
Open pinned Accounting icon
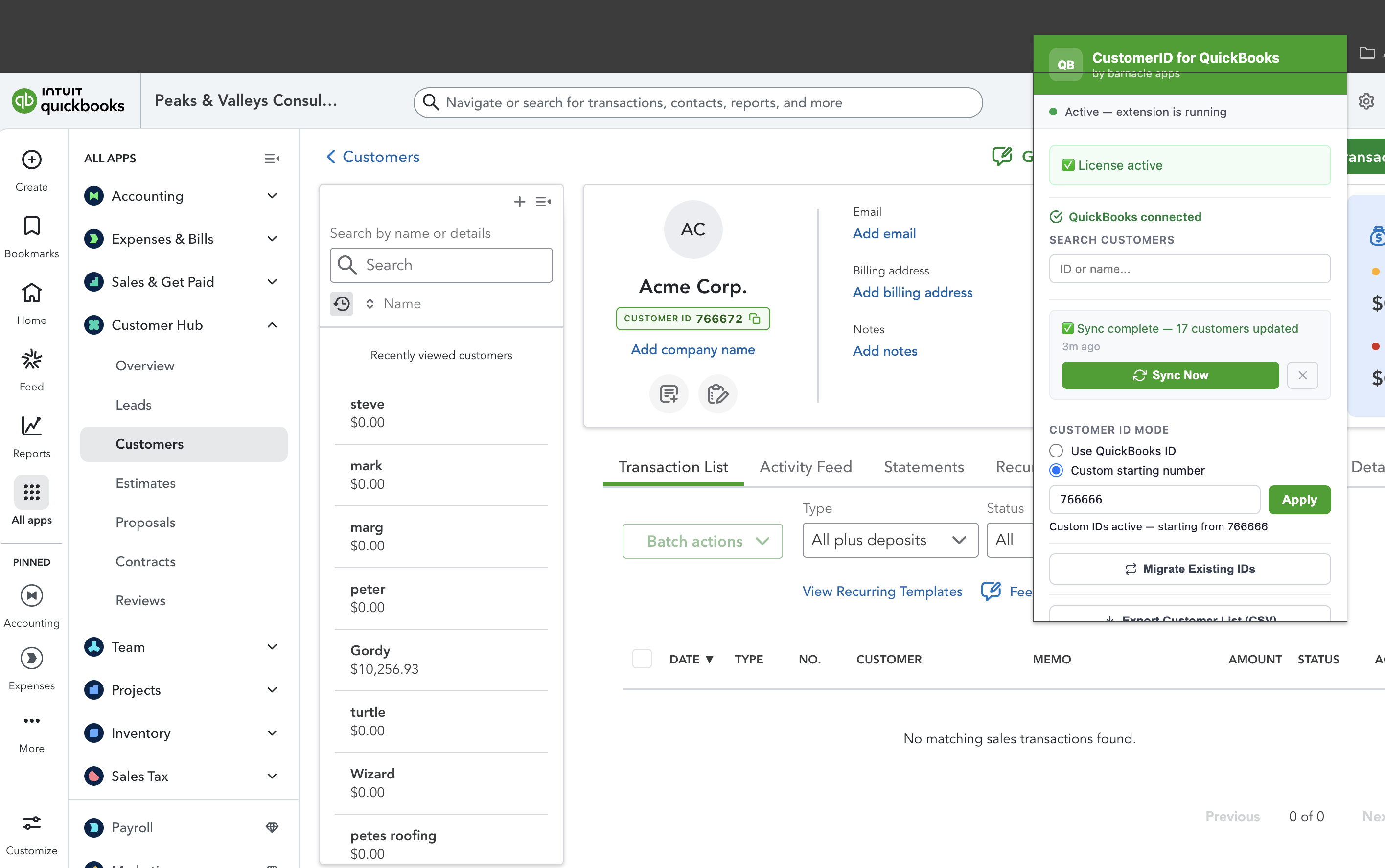point(32,595)
